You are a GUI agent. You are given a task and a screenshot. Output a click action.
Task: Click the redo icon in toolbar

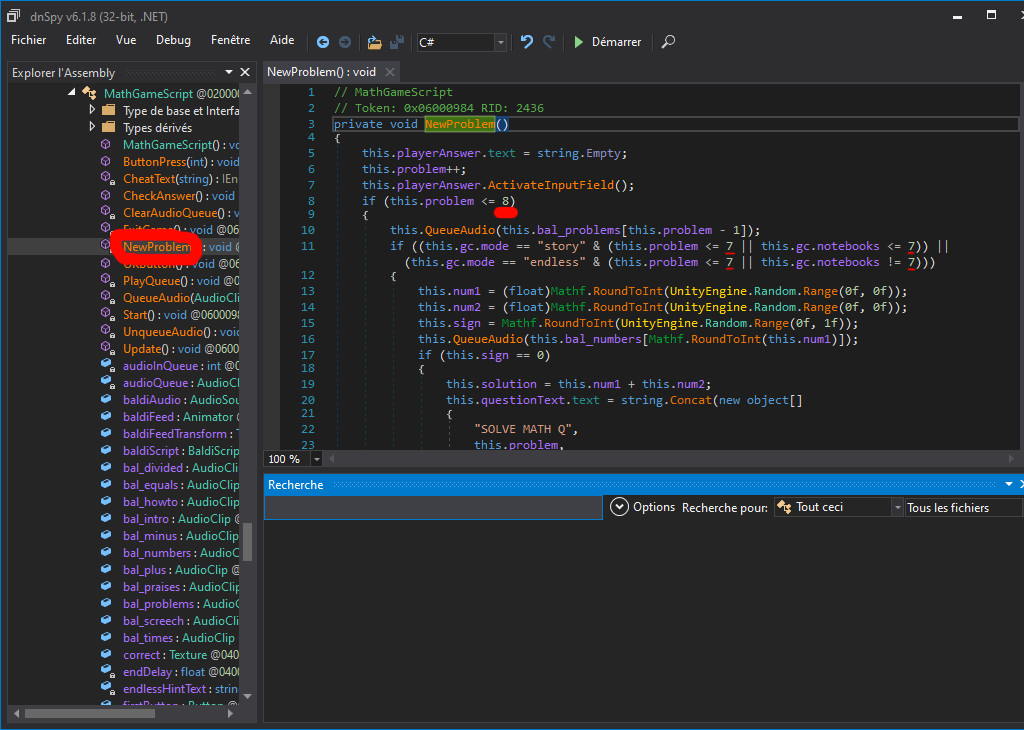tap(549, 42)
